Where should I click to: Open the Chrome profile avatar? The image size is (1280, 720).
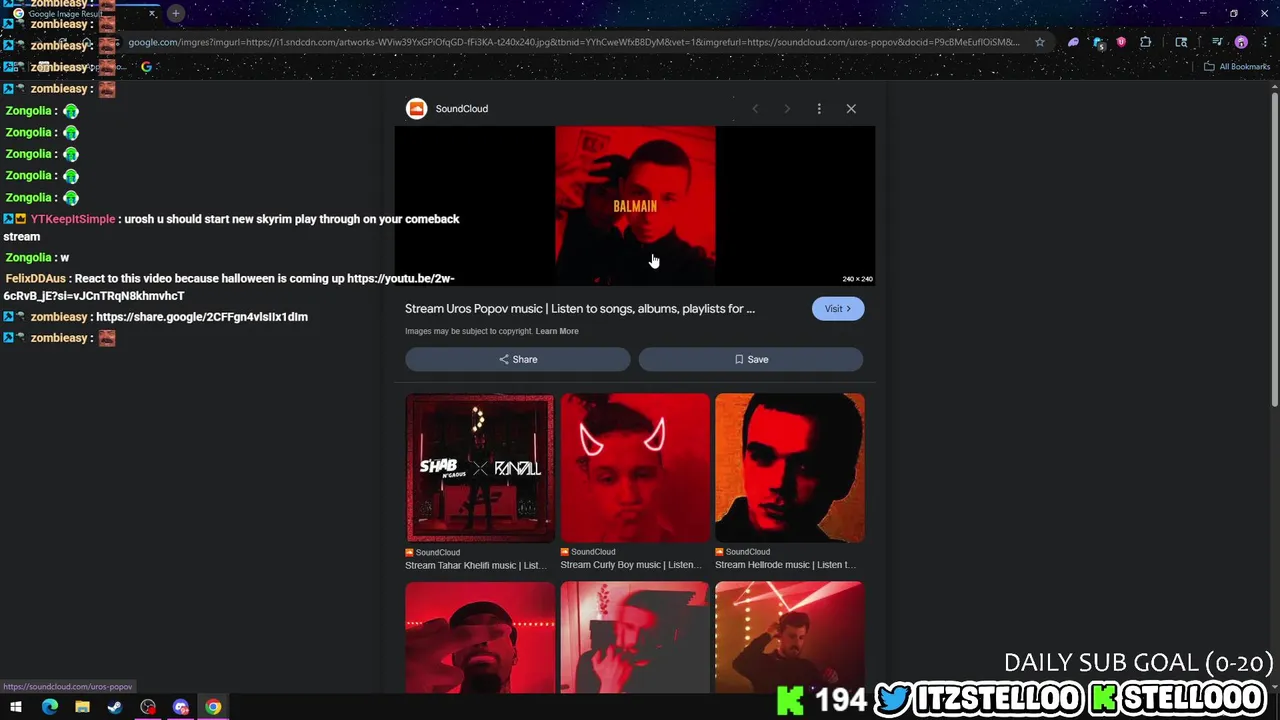(1241, 42)
